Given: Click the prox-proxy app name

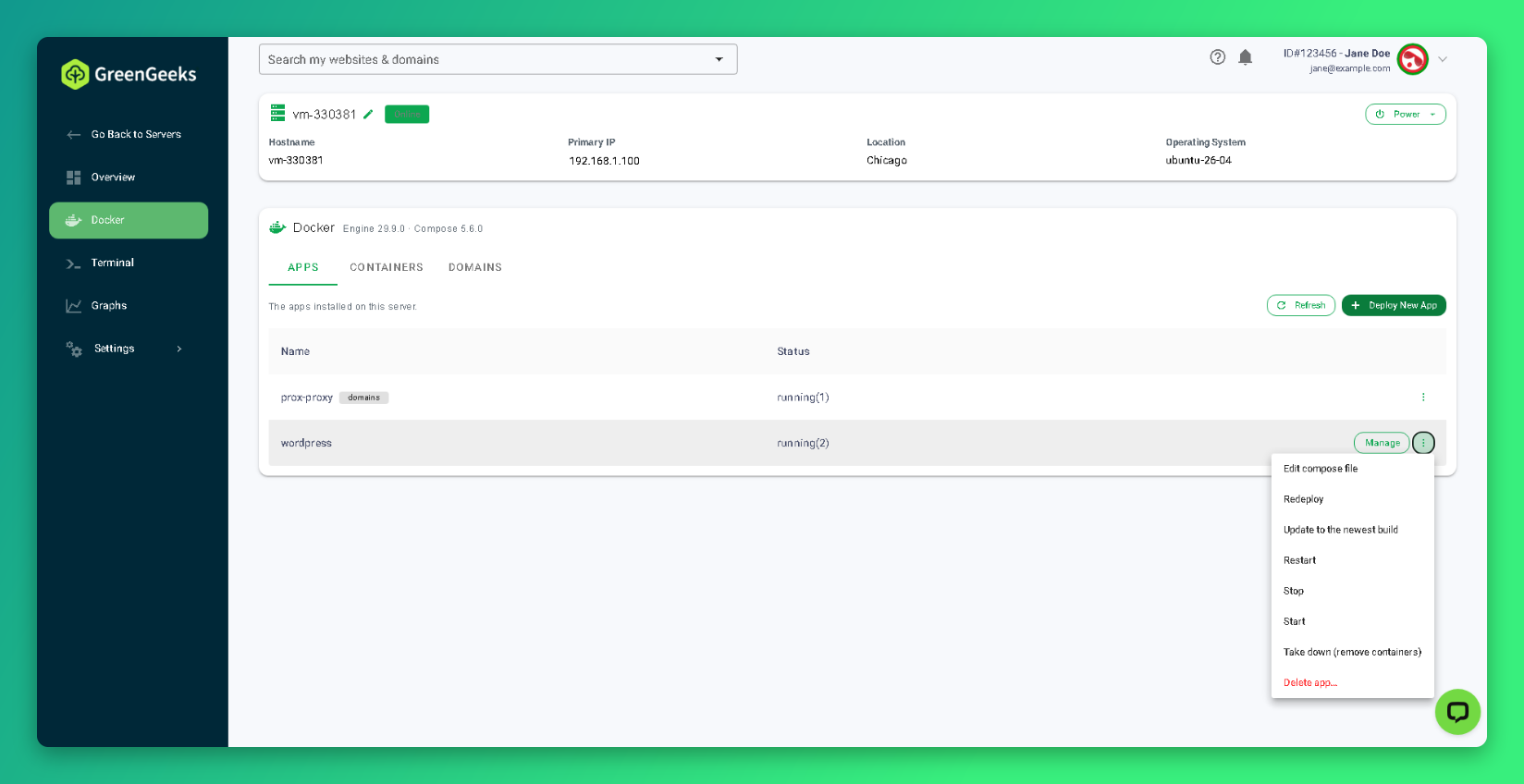Looking at the screenshot, I should point(307,398).
